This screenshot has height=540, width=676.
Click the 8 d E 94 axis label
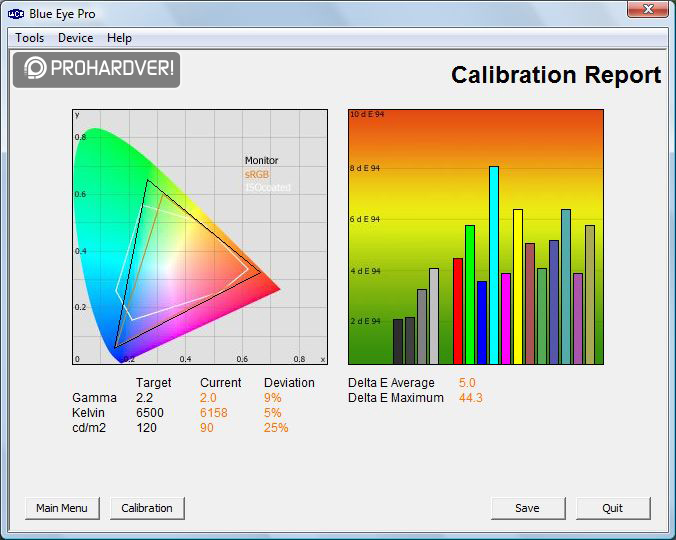click(365, 168)
